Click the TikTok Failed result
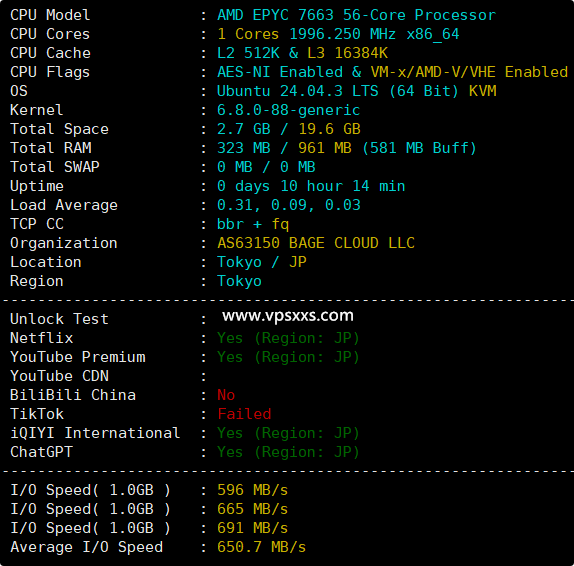Image resolution: width=574 pixels, height=566 pixels. point(244,414)
